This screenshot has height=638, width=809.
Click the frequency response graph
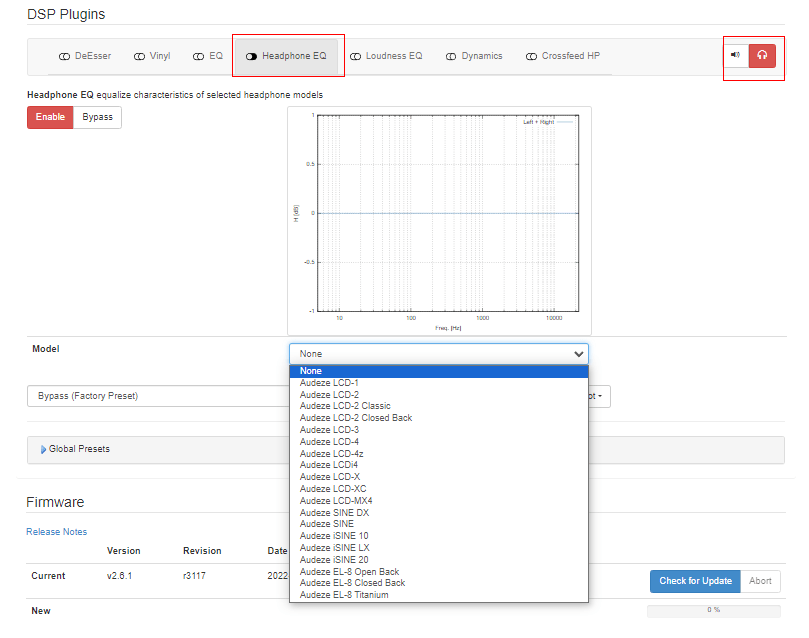coord(439,221)
